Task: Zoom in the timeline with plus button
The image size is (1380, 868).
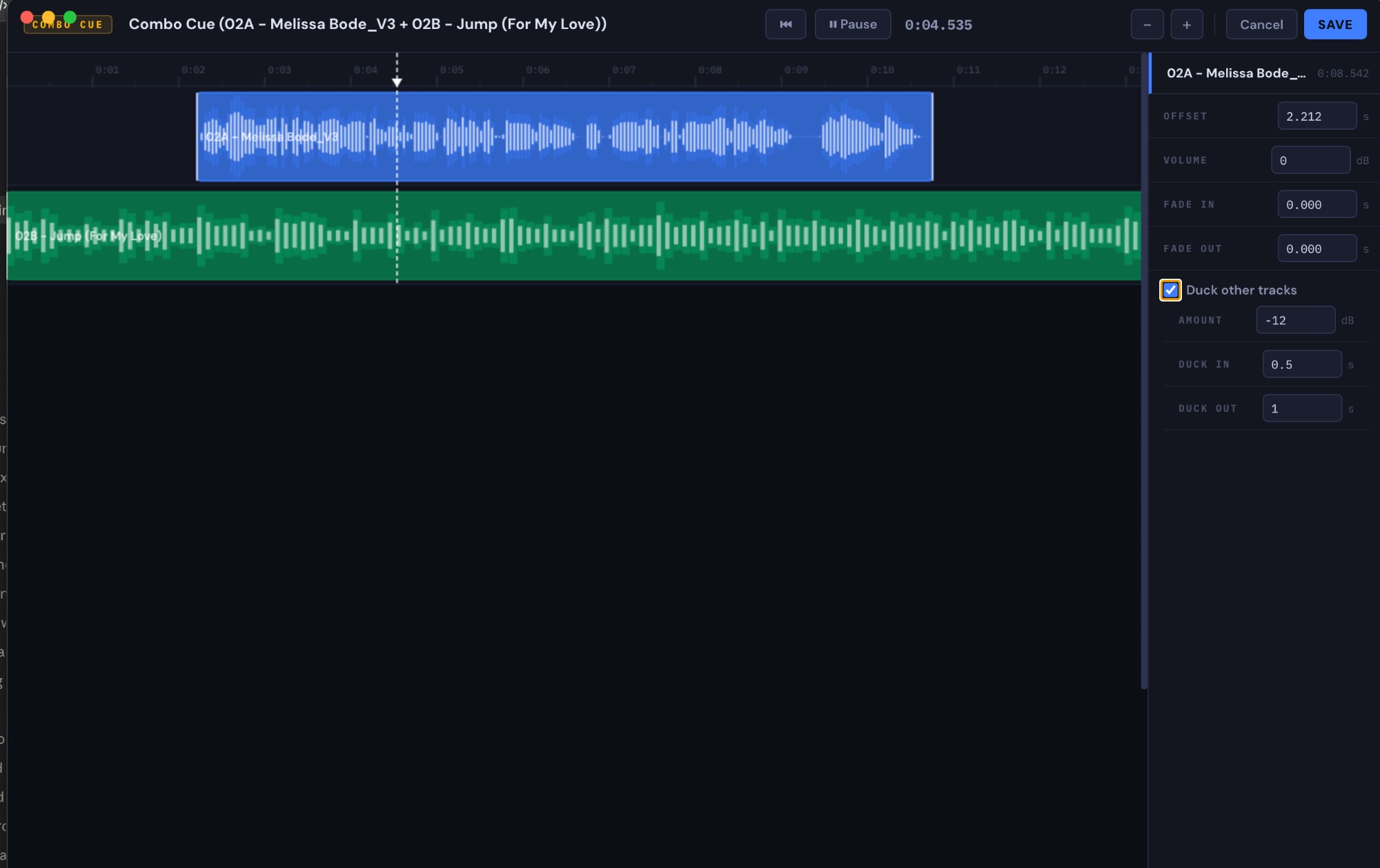Action: click(1187, 25)
